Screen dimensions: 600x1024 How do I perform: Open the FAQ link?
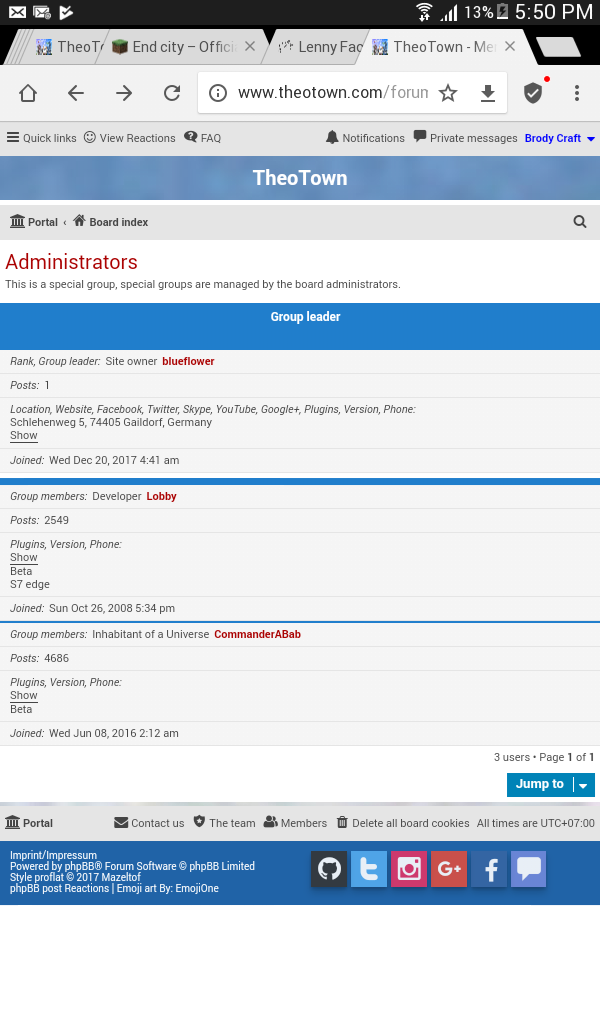(x=202, y=138)
